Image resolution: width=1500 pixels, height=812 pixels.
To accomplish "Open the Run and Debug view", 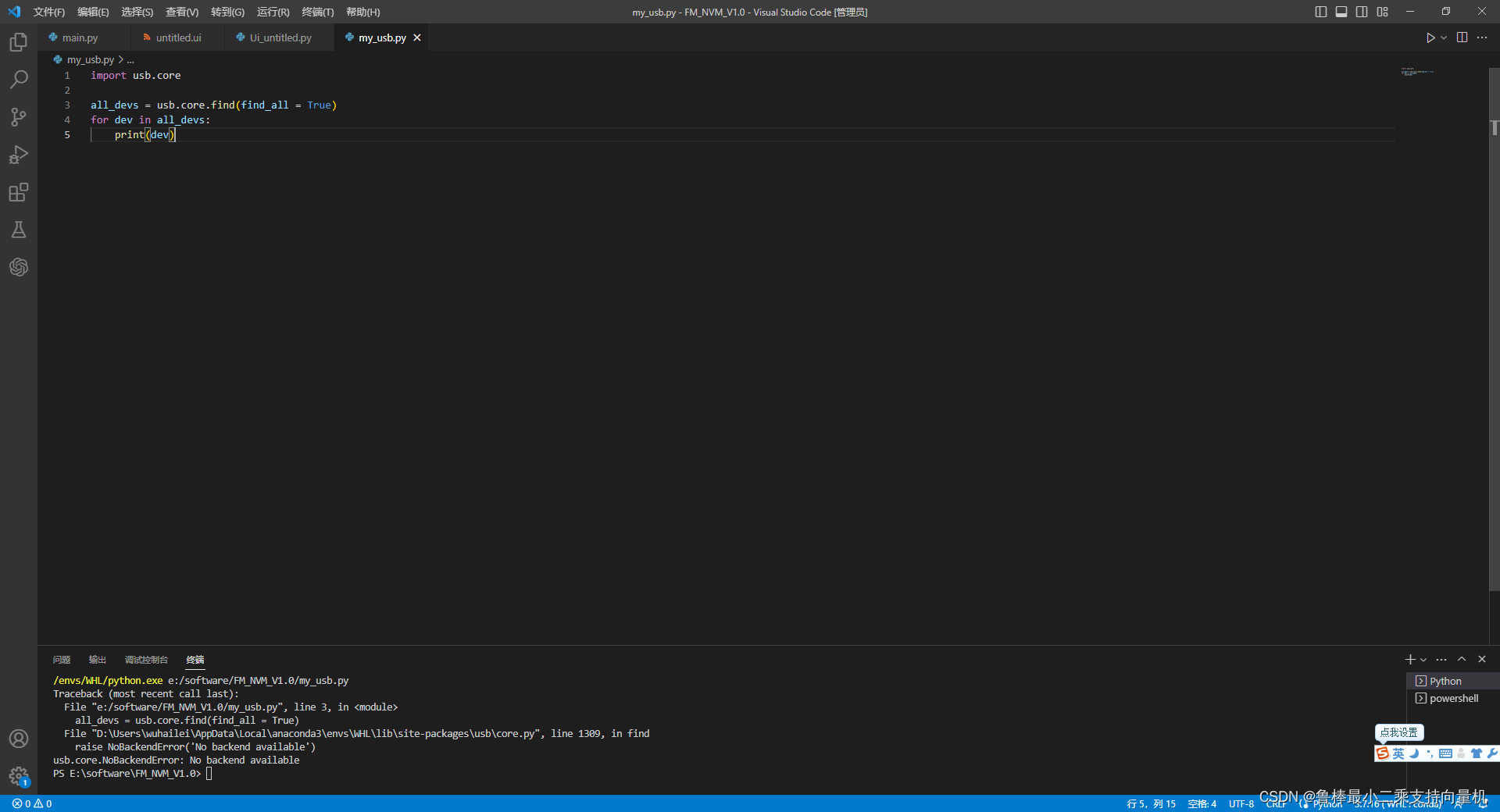I will click(19, 155).
